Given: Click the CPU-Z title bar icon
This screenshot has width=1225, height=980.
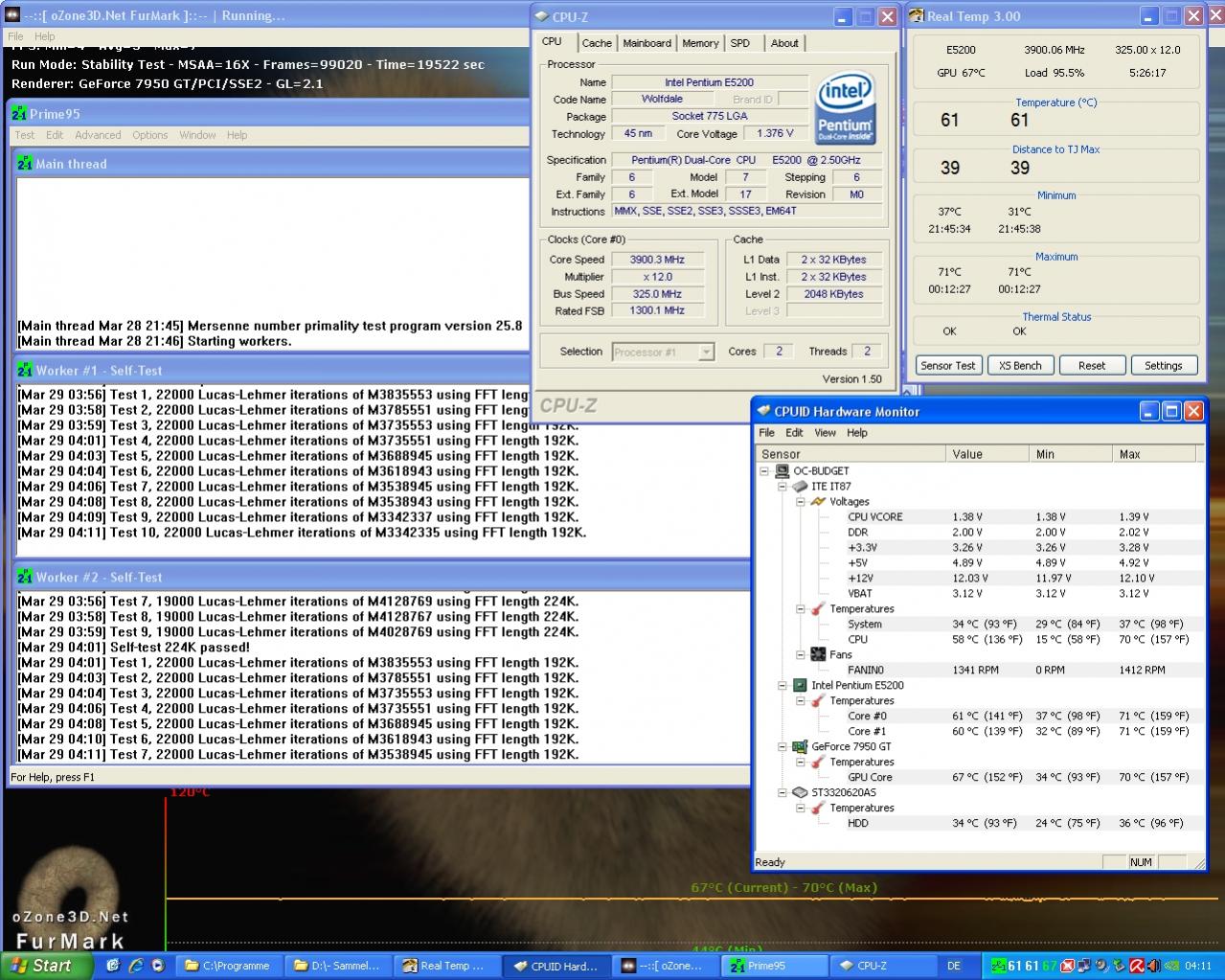Looking at the screenshot, I should point(542,16).
